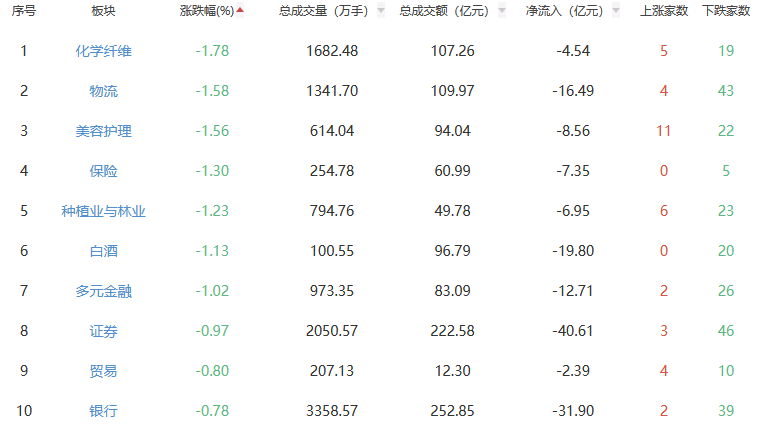Click 证券 net inflow value -40.61
The image size is (759, 426).
pos(573,331)
